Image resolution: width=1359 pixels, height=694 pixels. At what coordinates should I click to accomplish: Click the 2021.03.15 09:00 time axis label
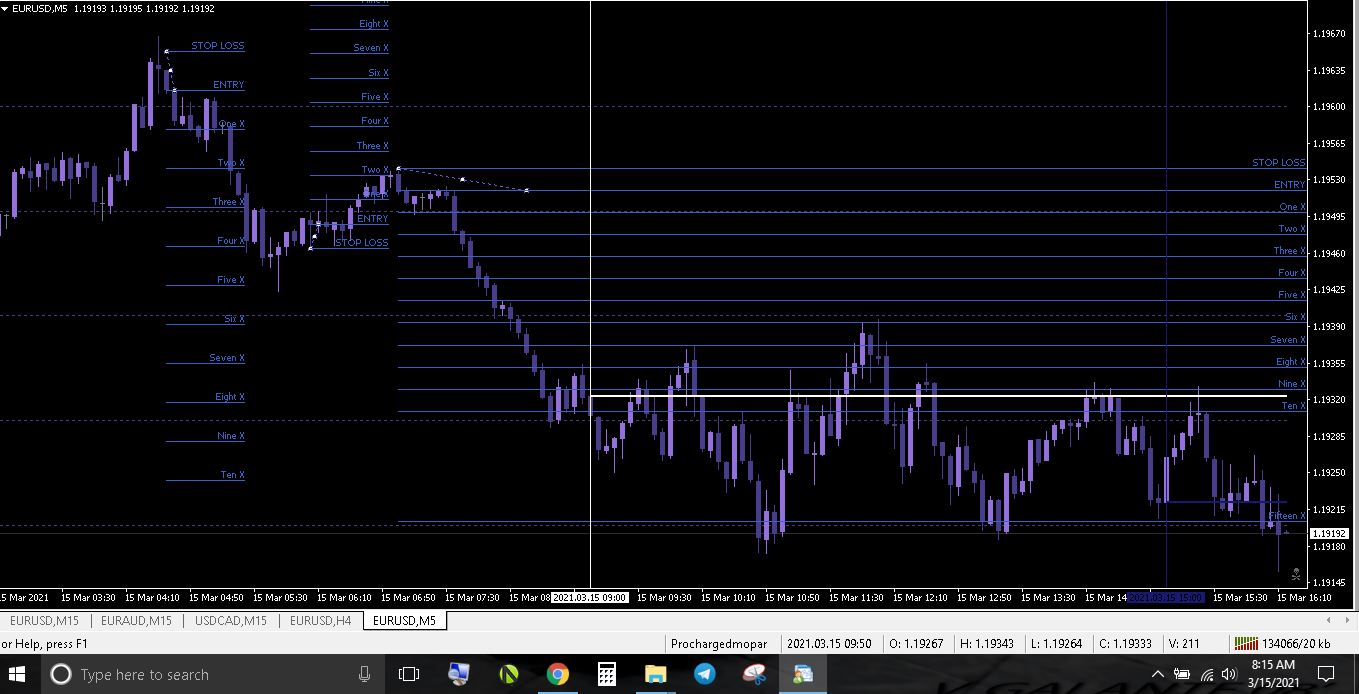point(590,597)
